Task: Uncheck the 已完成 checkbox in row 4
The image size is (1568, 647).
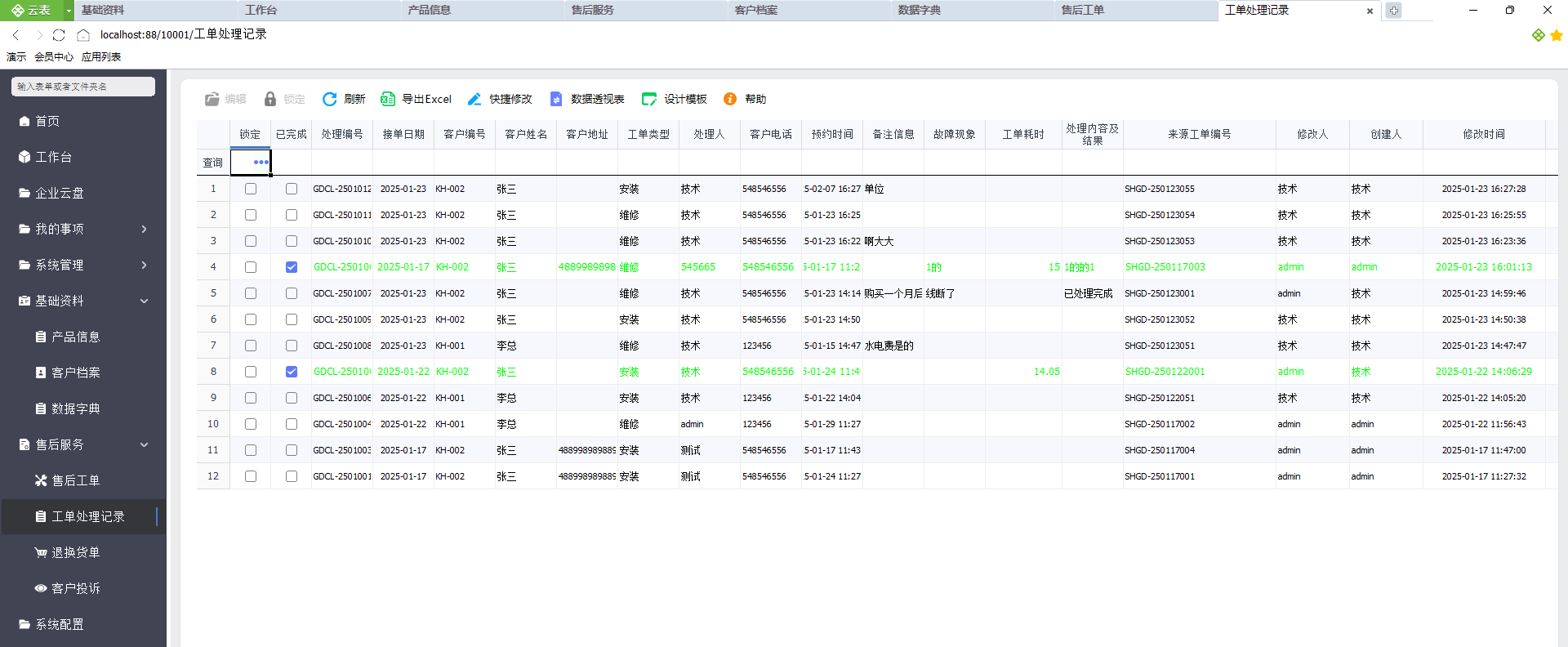Action: point(292,267)
